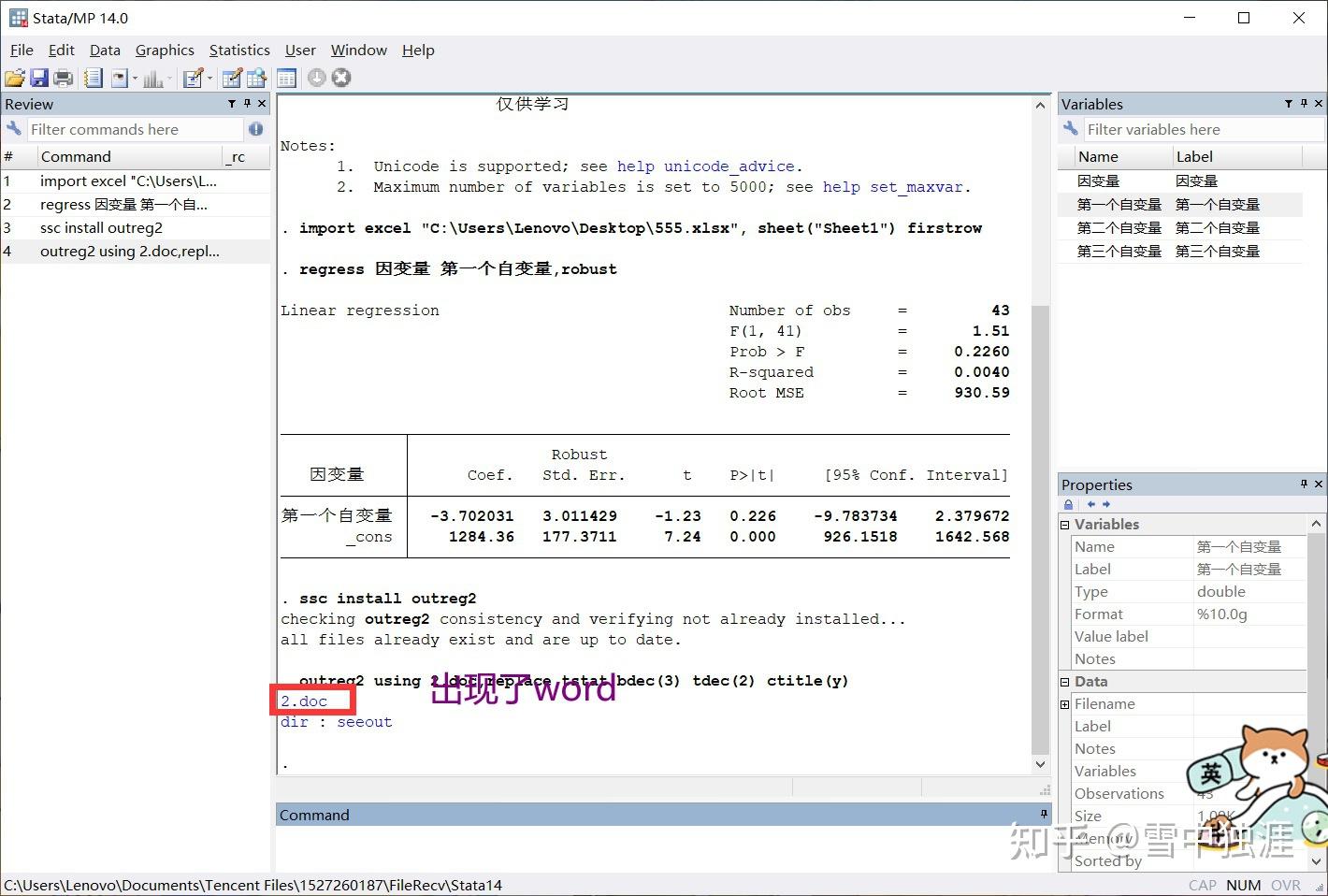Click the unicode_advice help link
The width and height of the screenshot is (1328, 896).
[729, 166]
